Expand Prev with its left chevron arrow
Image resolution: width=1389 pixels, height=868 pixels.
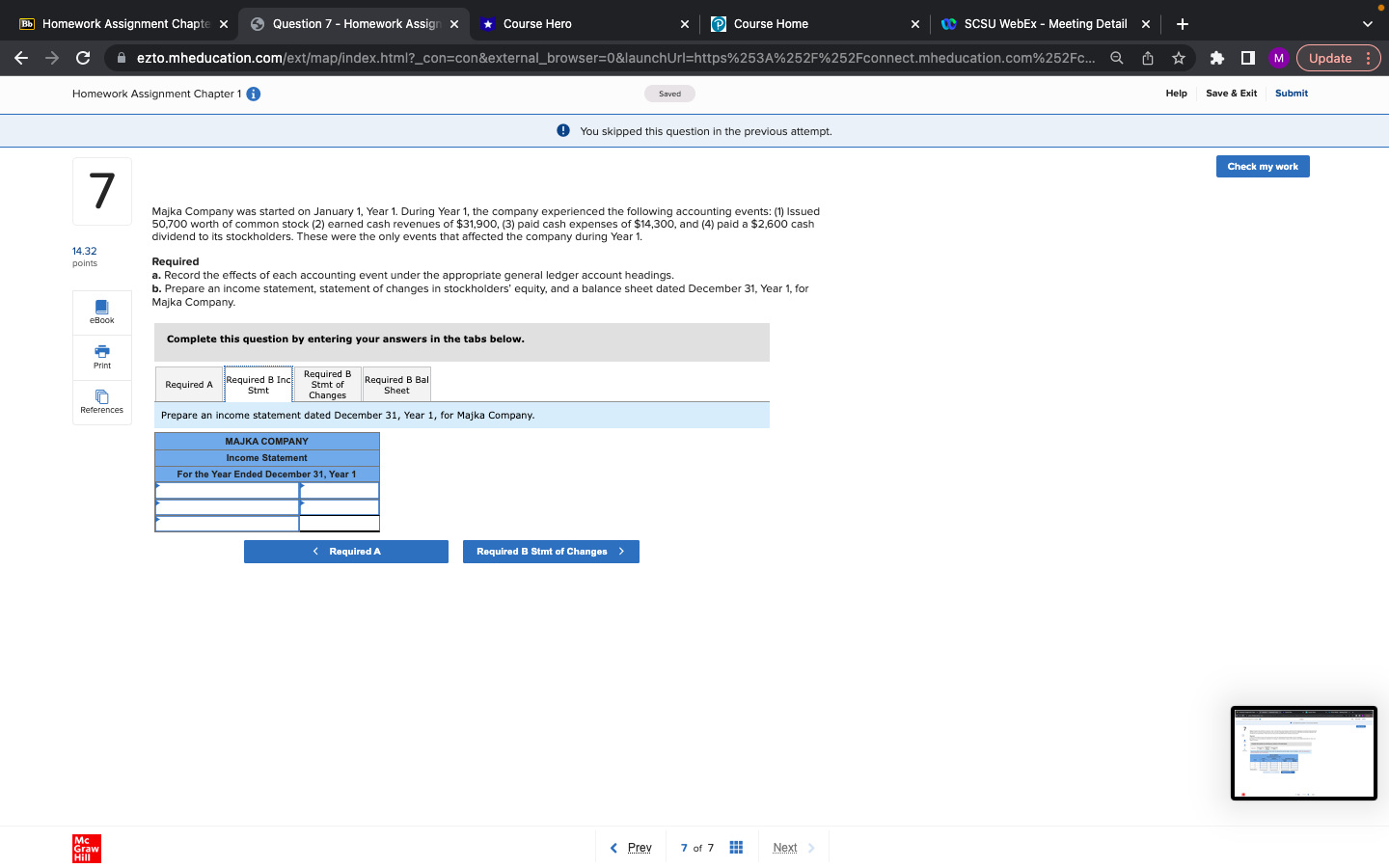(614, 847)
